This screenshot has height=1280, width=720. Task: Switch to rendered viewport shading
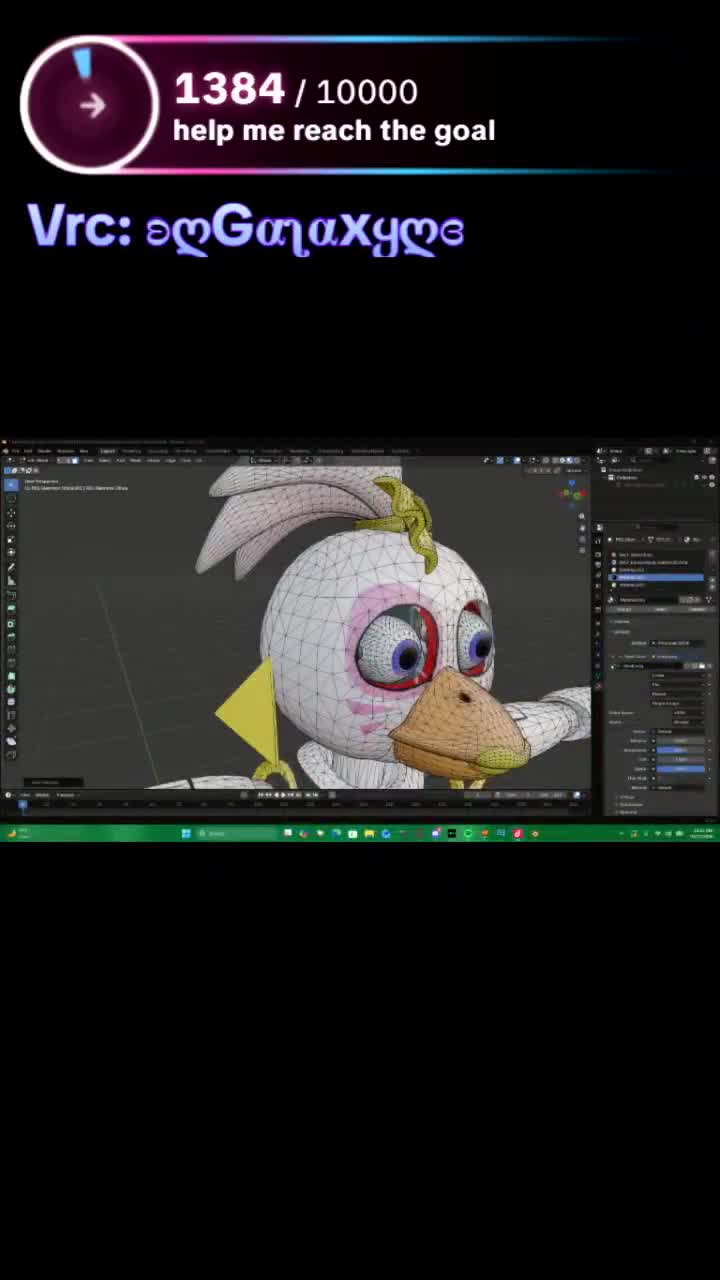577,460
